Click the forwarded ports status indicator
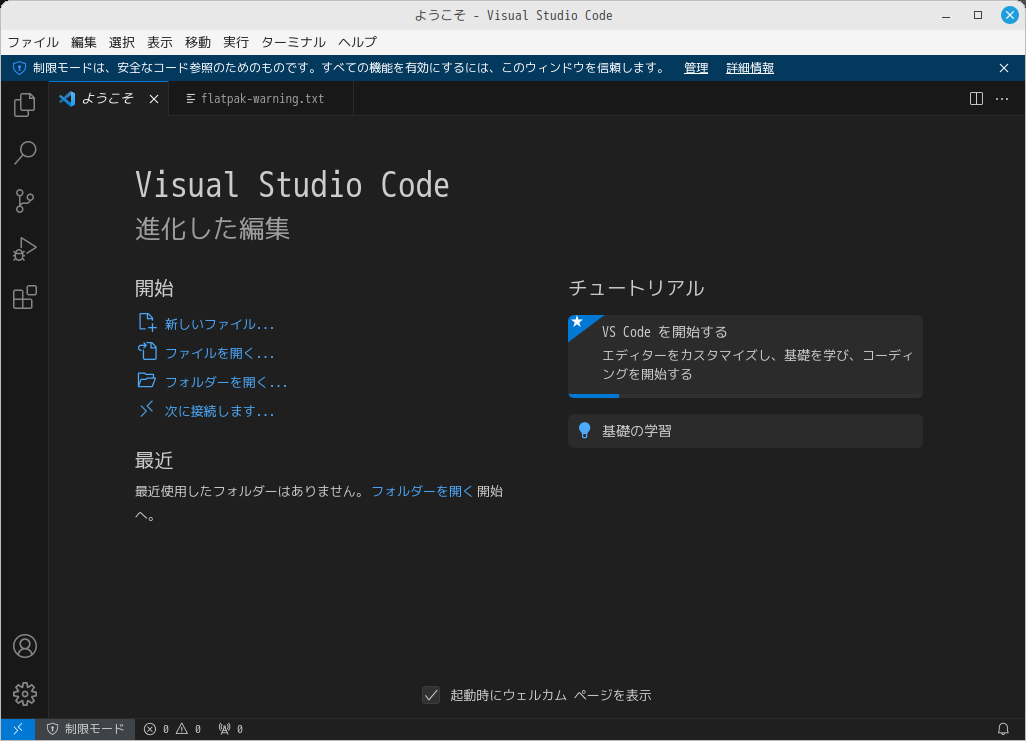This screenshot has height=741, width=1026. 230,729
